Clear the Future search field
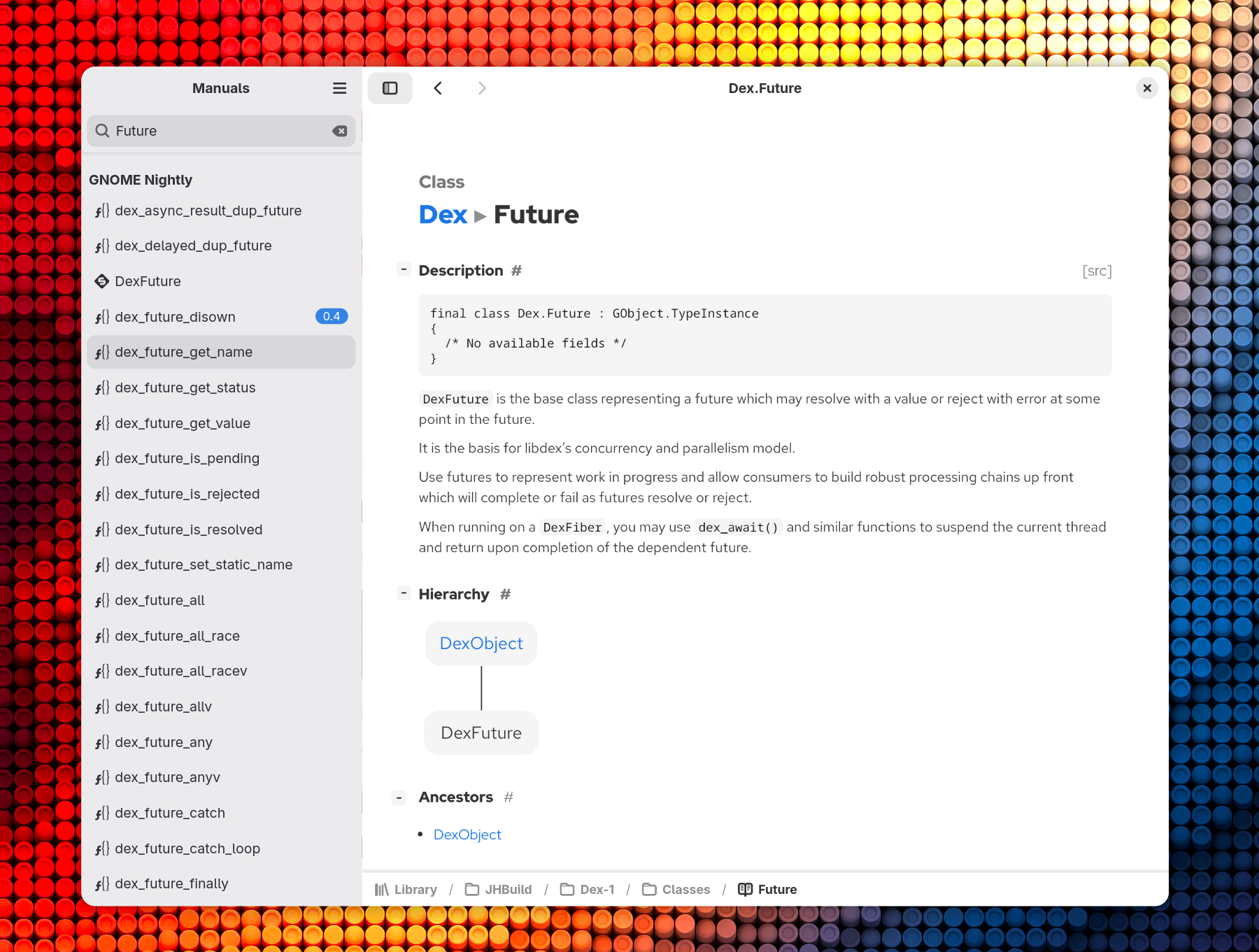Image resolution: width=1259 pixels, height=952 pixels. 340,131
